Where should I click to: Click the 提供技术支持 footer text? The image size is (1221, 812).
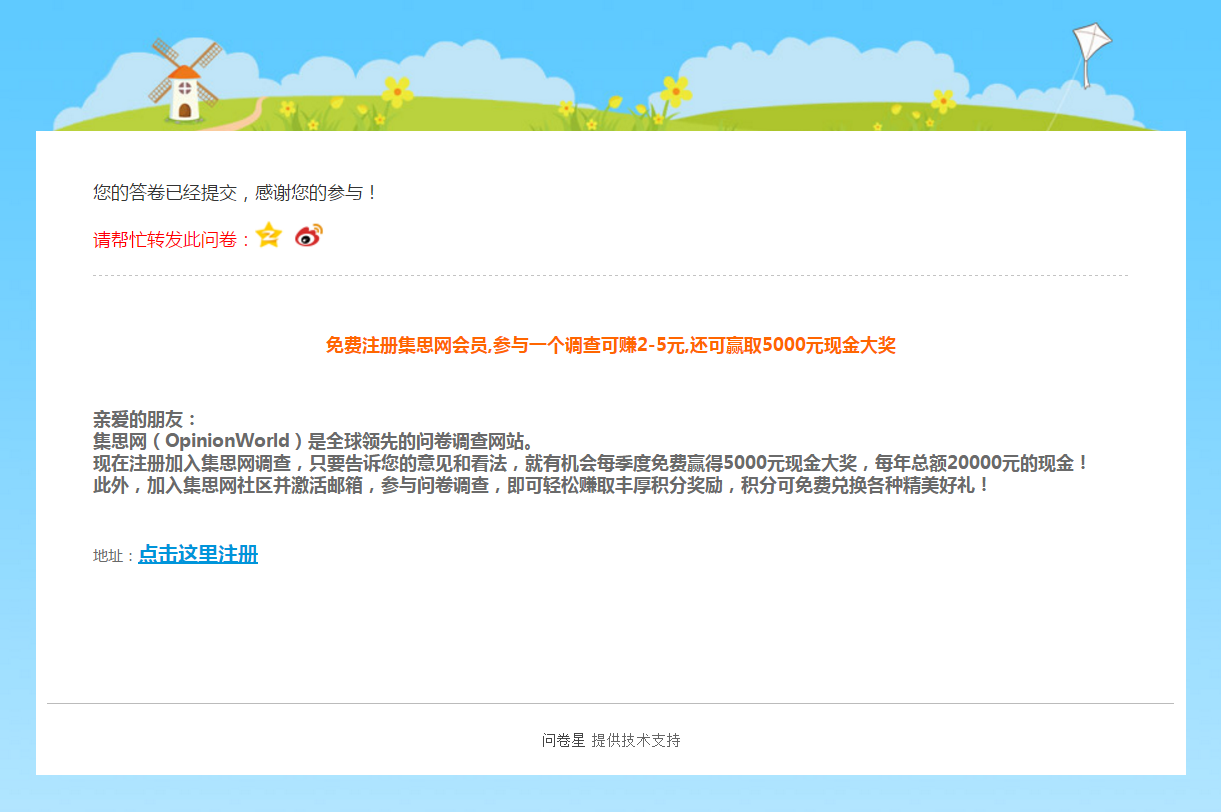coord(636,740)
